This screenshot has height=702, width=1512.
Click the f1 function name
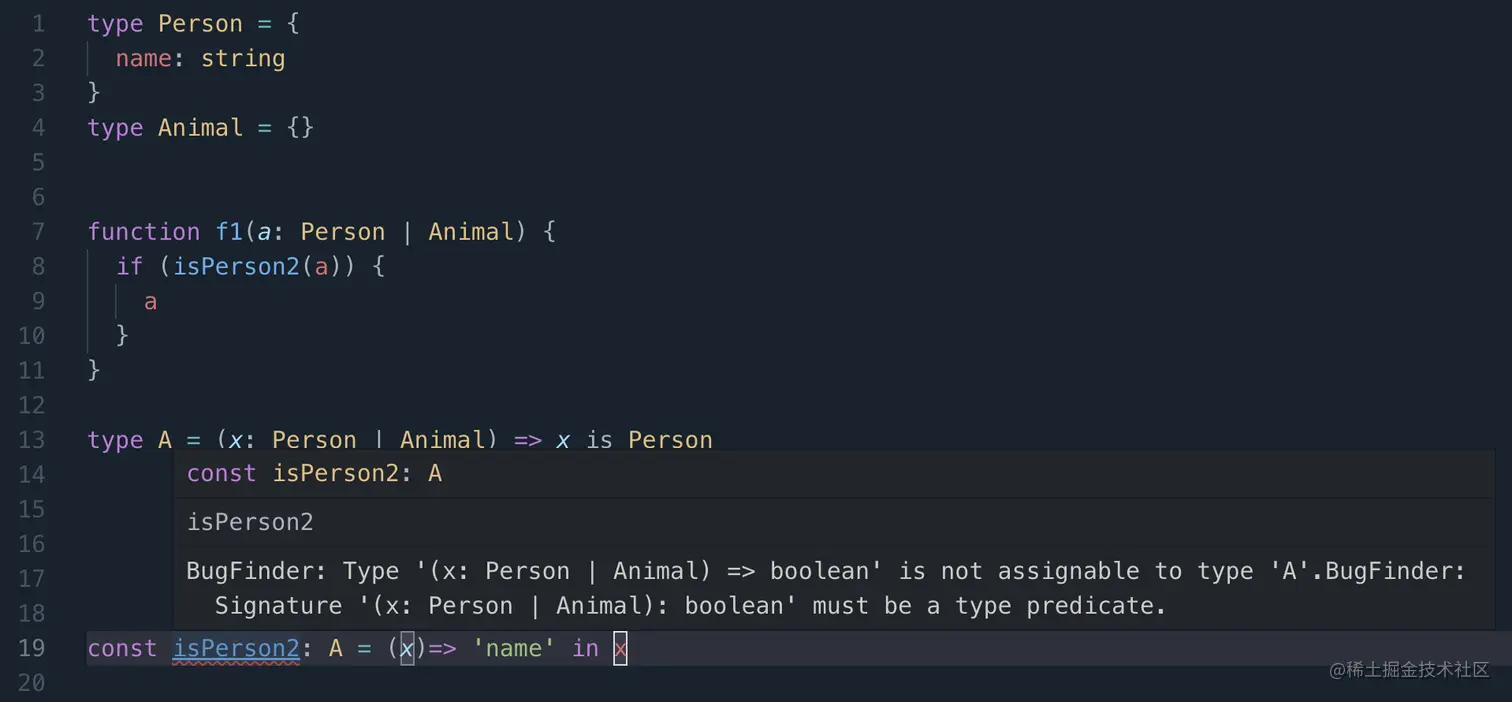(x=229, y=232)
